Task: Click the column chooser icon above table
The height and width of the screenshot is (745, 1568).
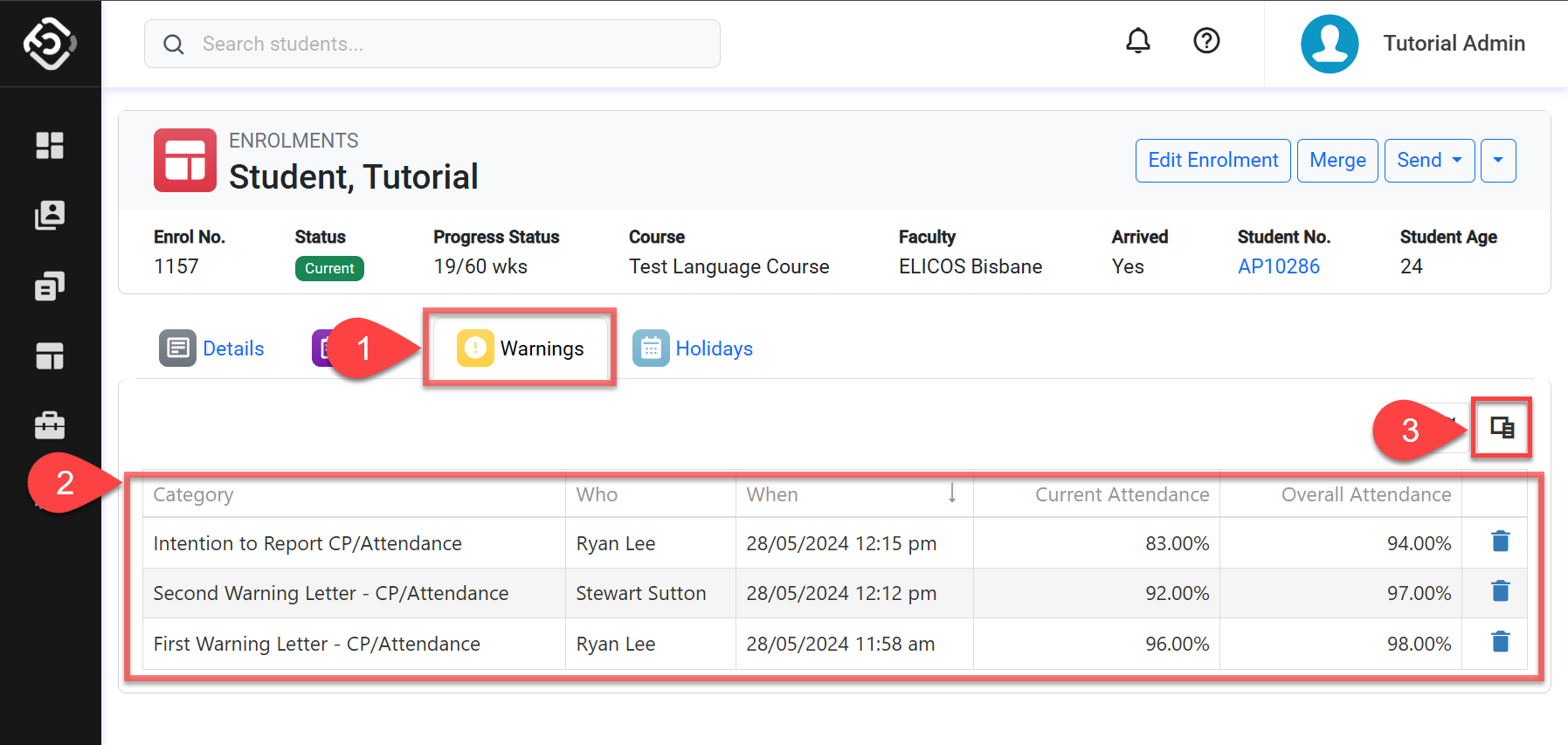Action: coord(1502,428)
